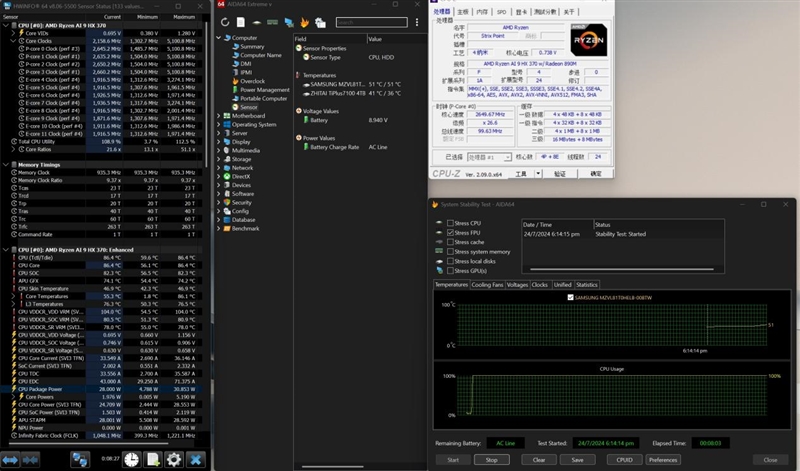This screenshot has height=471, width=800.
Task: Click the Temperatures thermometer icon in AIDA64
Action: tap(298, 75)
